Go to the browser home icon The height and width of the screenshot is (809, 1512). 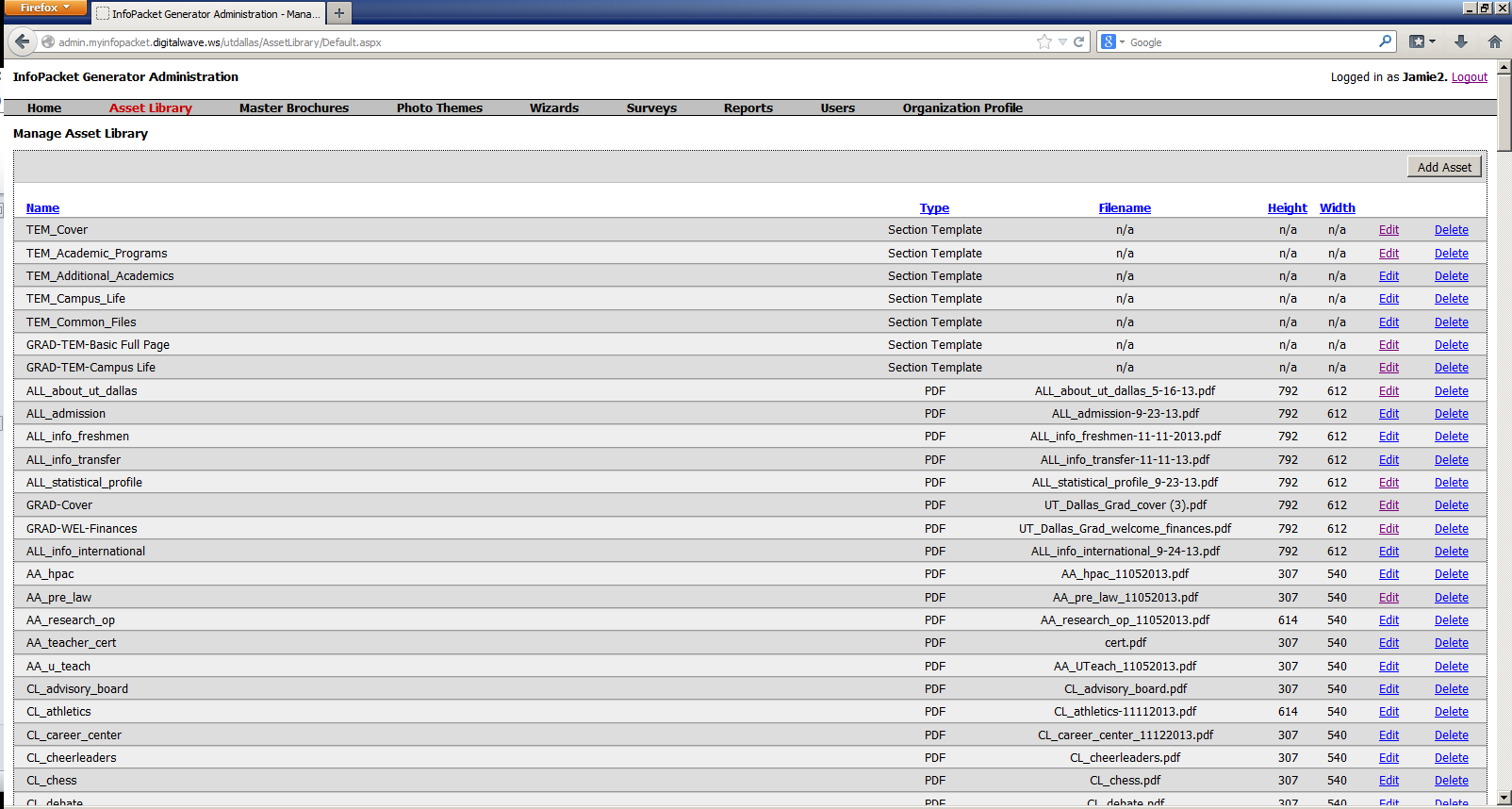pyautogui.click(x=1494, y=41)
